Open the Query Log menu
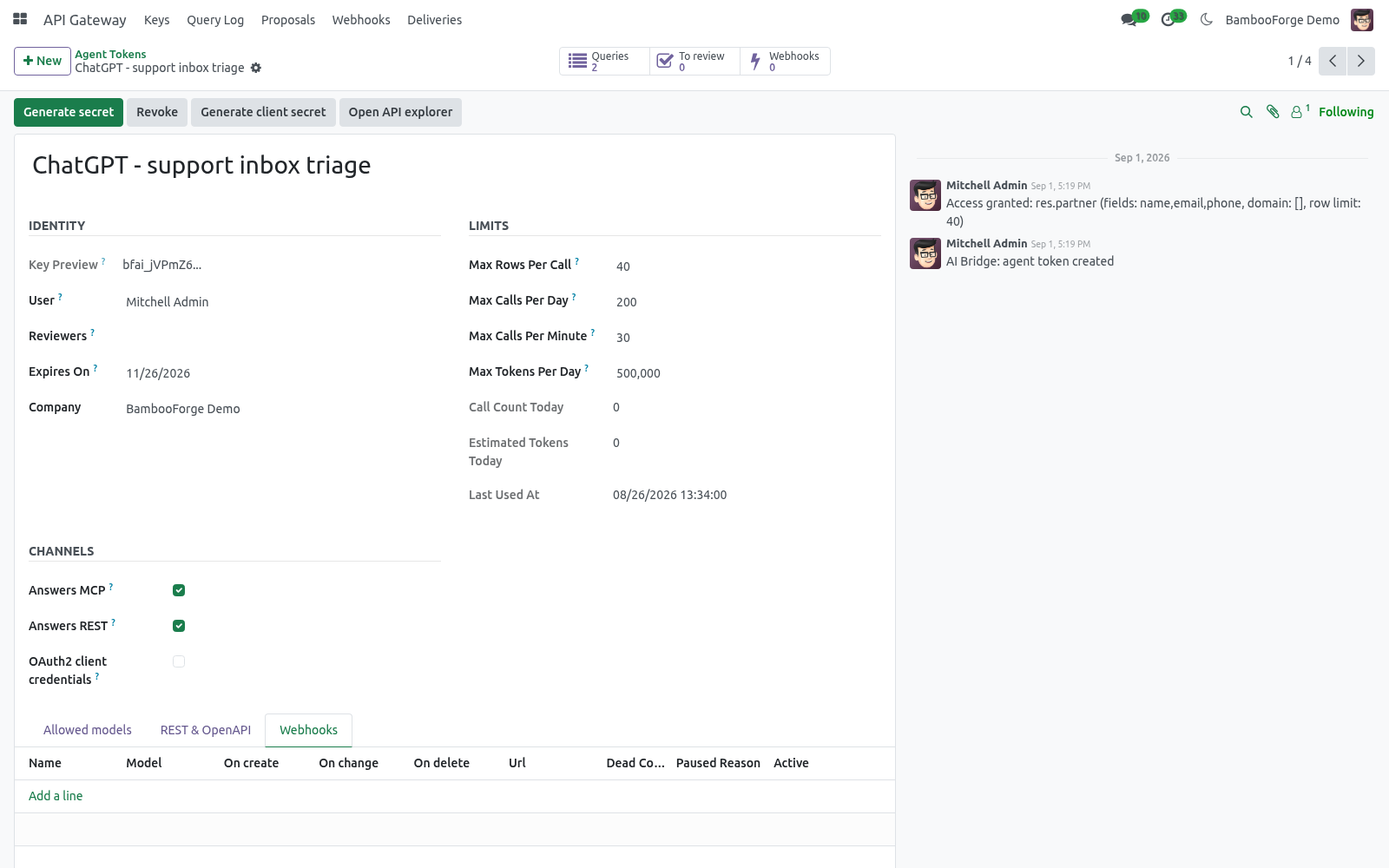This screenshot has height=868, width=1389. coord(215,19)
